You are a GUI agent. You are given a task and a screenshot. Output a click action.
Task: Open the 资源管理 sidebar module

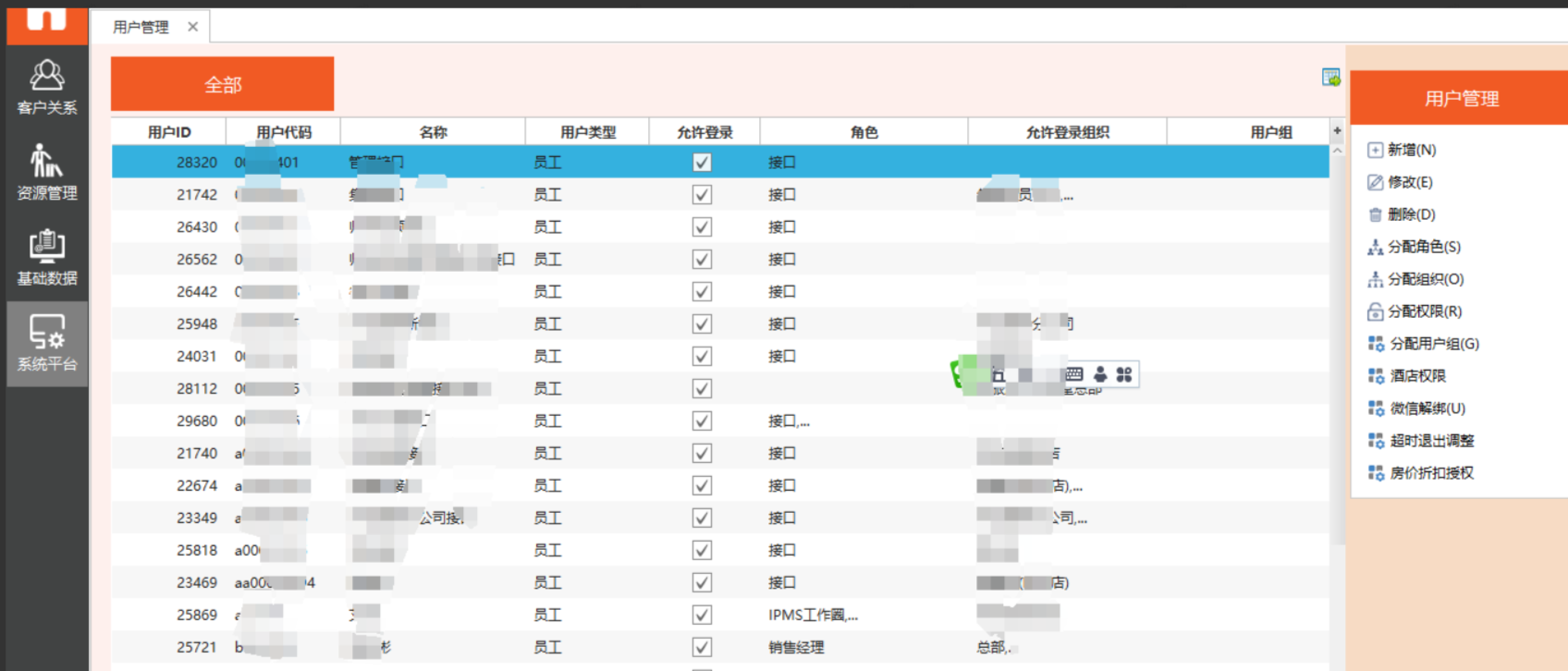[x=46, y=172]
